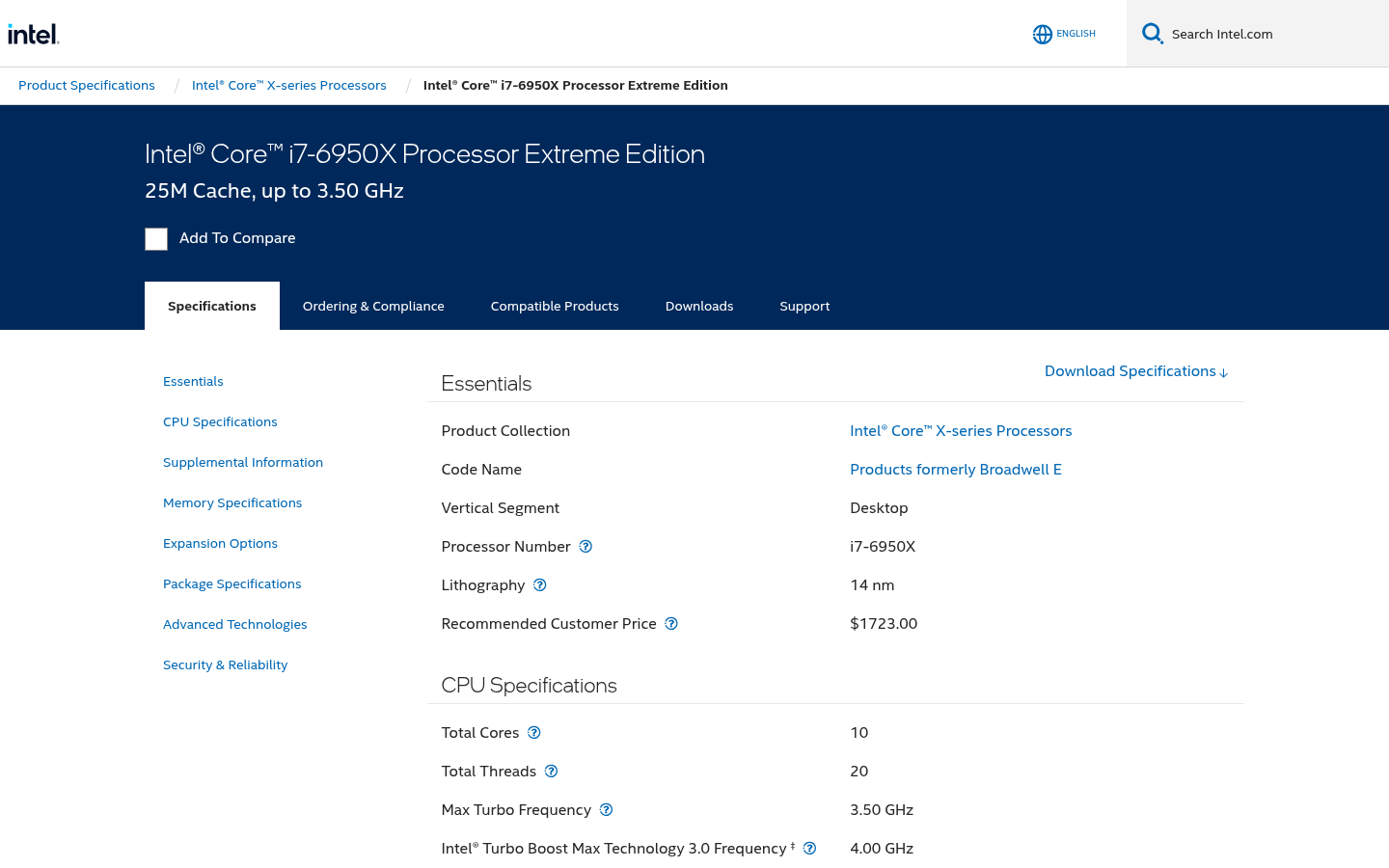1389x868 pixels.
Task: Jump to Security & Reliability section
Action: point(225,665)
